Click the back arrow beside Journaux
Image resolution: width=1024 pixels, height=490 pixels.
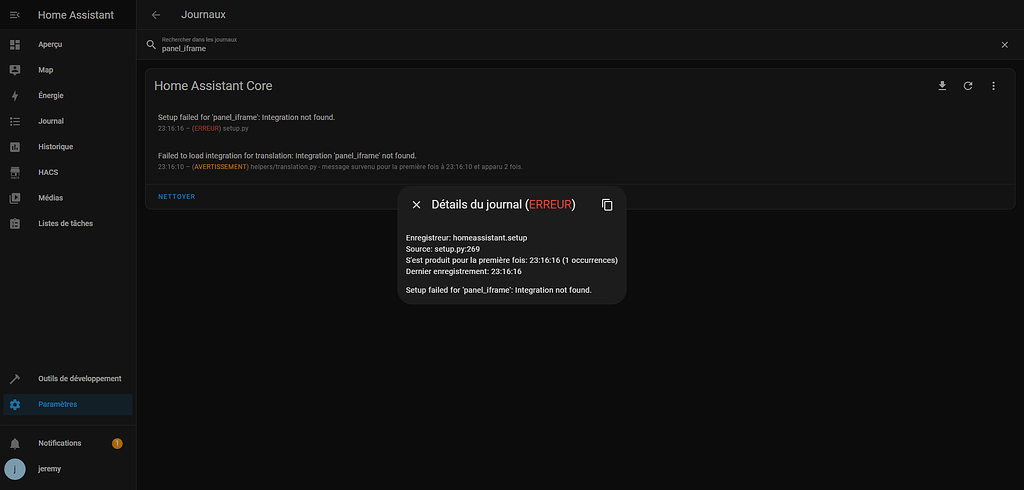[x=156, y=15]
